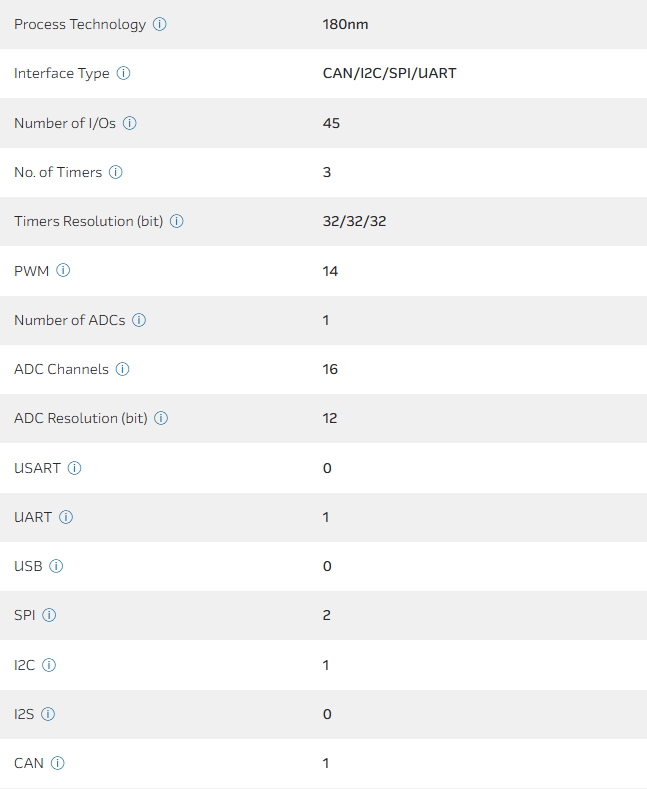Click the Number of I/Os label
The height and width of the screenshot is (789, 647).
[65, 123]
